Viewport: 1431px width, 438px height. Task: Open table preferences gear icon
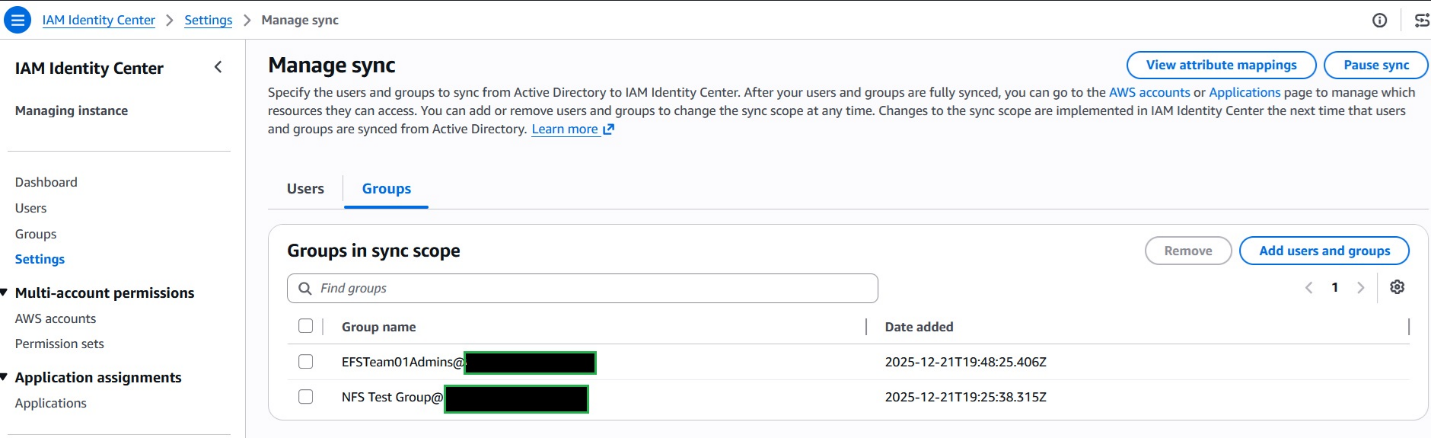[x=1397, y=287]
